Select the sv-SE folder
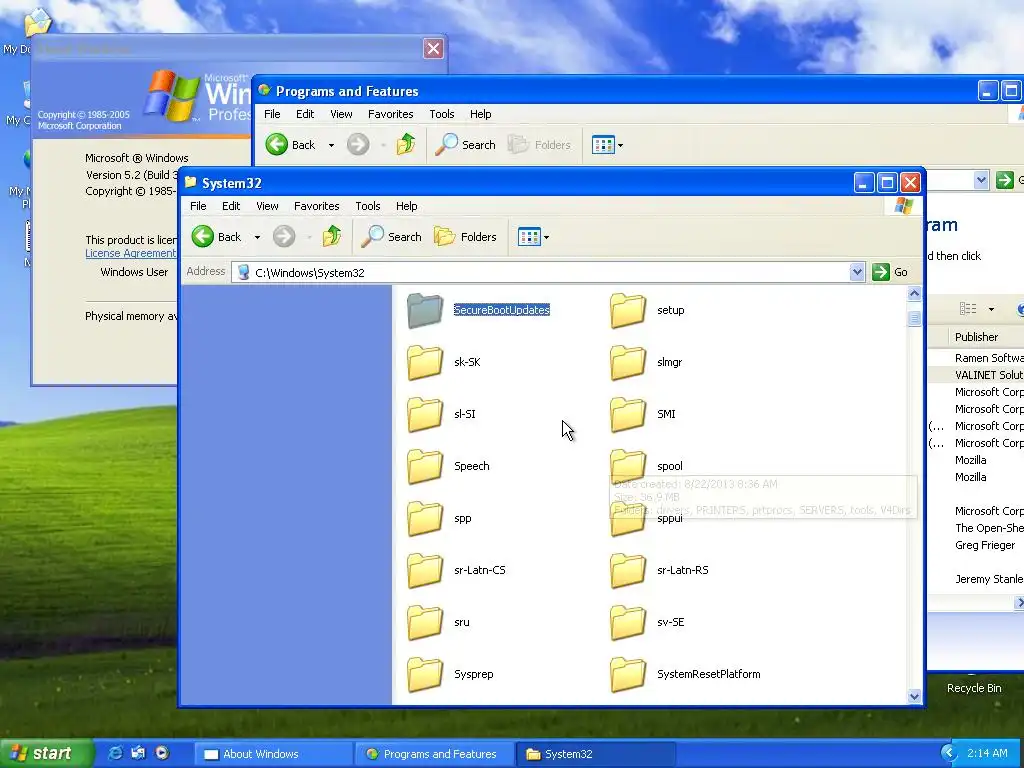This screenshot has width=1024, height=768. point(647,622)
